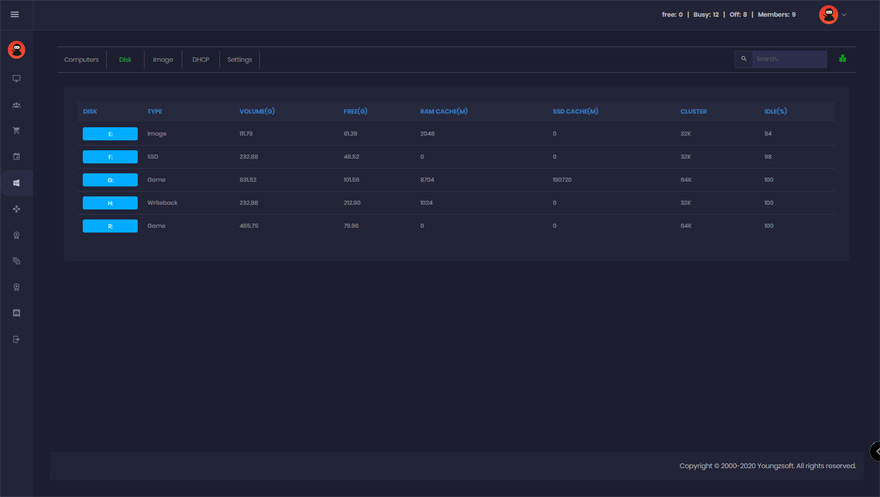The width and height of the screenshot is (880, 497).
Task: Click the magnifier search icon
Action: point(743,59)
